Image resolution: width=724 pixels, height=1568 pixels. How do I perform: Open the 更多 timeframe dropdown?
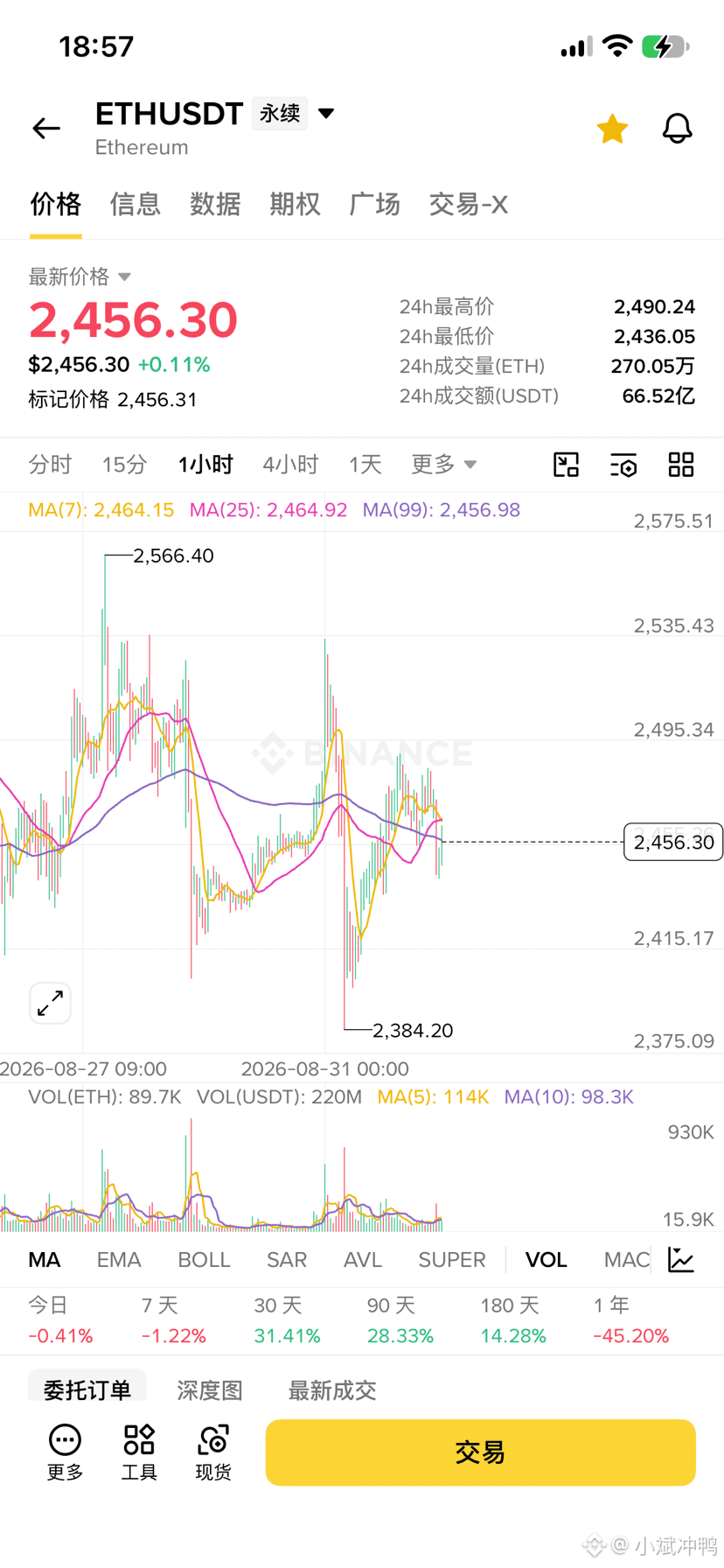click(444, 465)
